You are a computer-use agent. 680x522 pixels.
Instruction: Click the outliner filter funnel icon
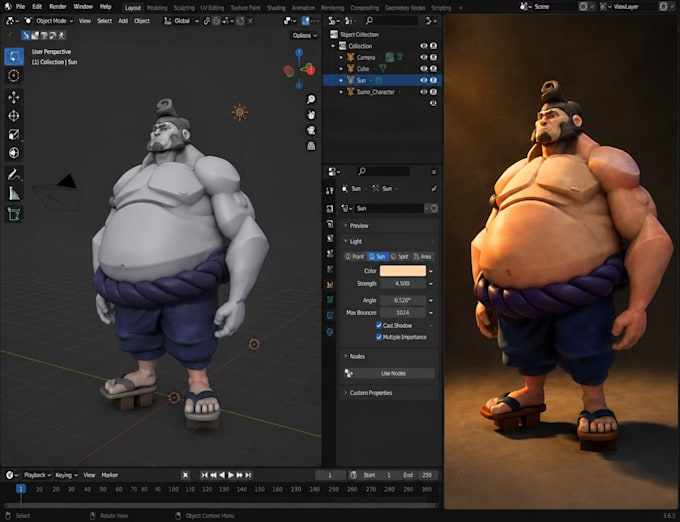click(430, 21)
